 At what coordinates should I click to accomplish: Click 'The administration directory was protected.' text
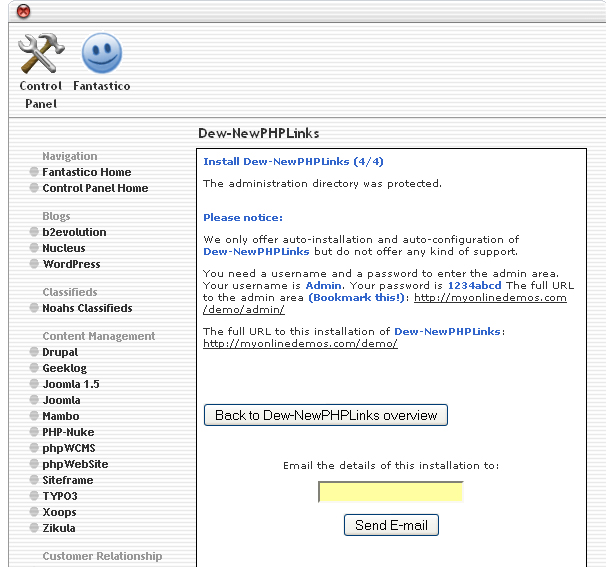click(x=322, y=184)
